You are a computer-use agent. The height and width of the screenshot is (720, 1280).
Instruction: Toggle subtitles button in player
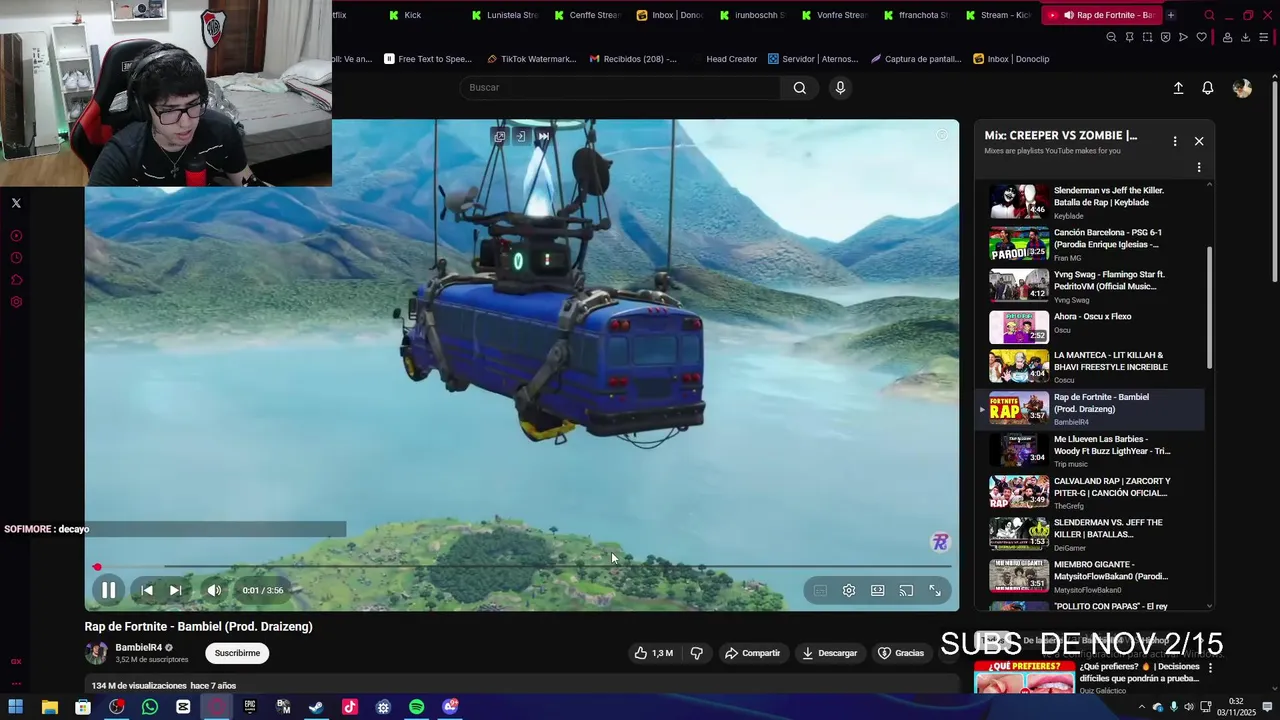pyautogui.click(x=820, y=590)
